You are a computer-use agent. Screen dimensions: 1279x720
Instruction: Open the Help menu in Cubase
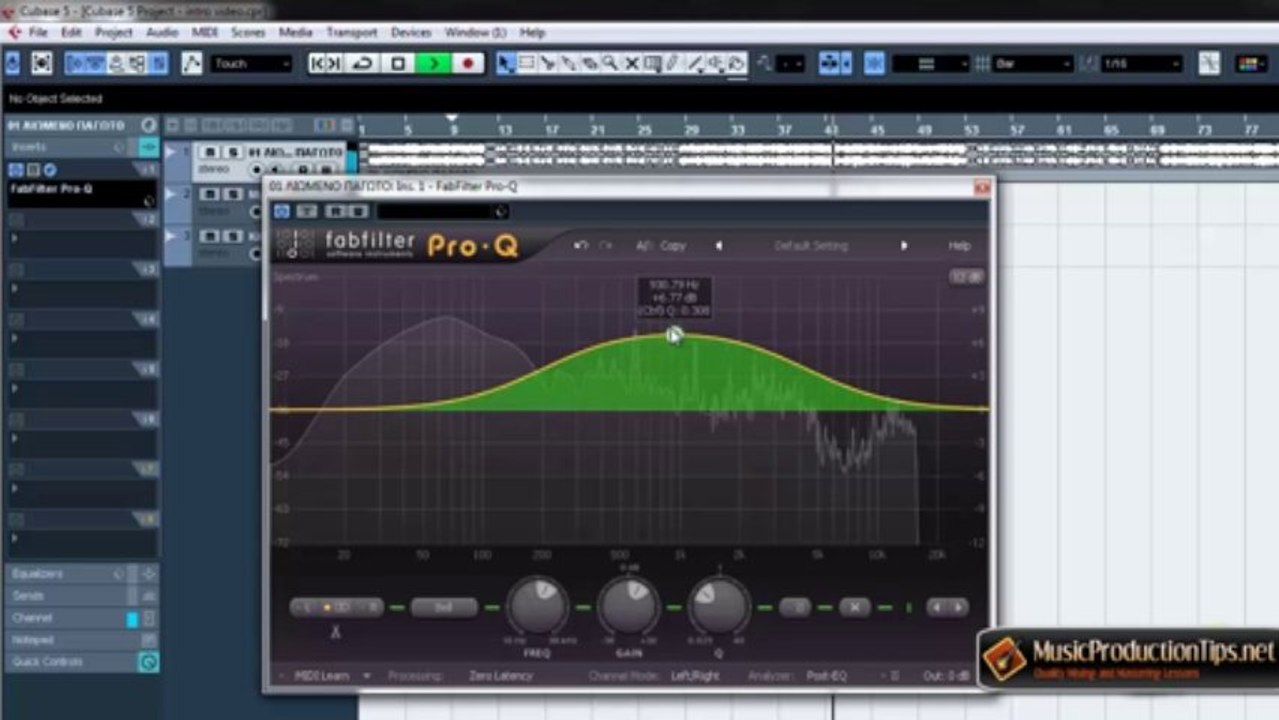[x=532, y=32]
